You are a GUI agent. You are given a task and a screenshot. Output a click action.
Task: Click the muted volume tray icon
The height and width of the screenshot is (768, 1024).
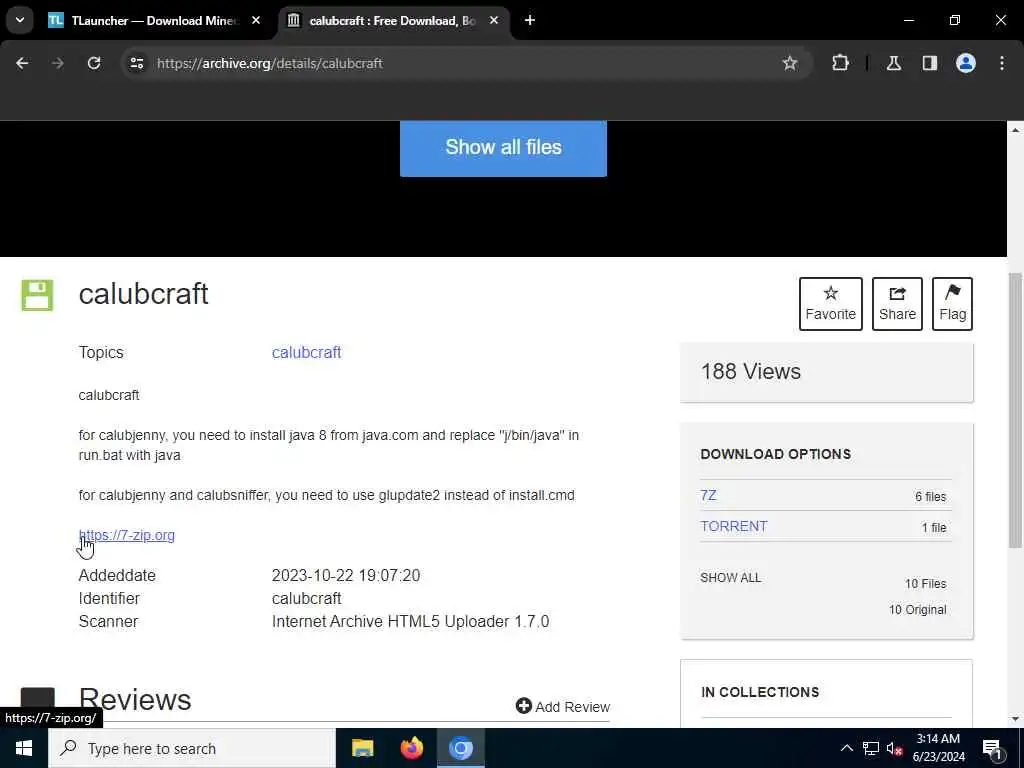tap(895, 748)
